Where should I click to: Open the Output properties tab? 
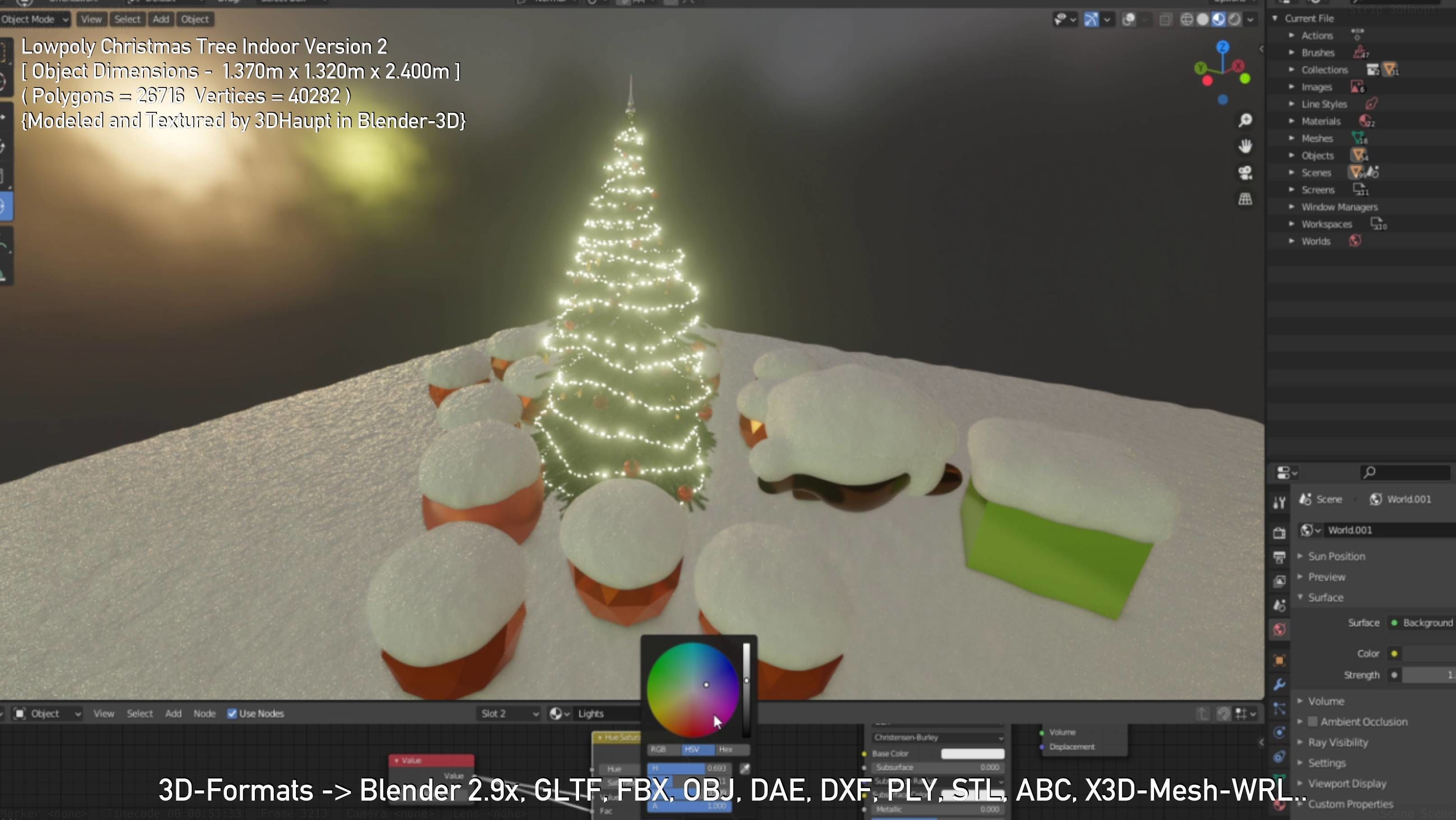[1280, 557]
